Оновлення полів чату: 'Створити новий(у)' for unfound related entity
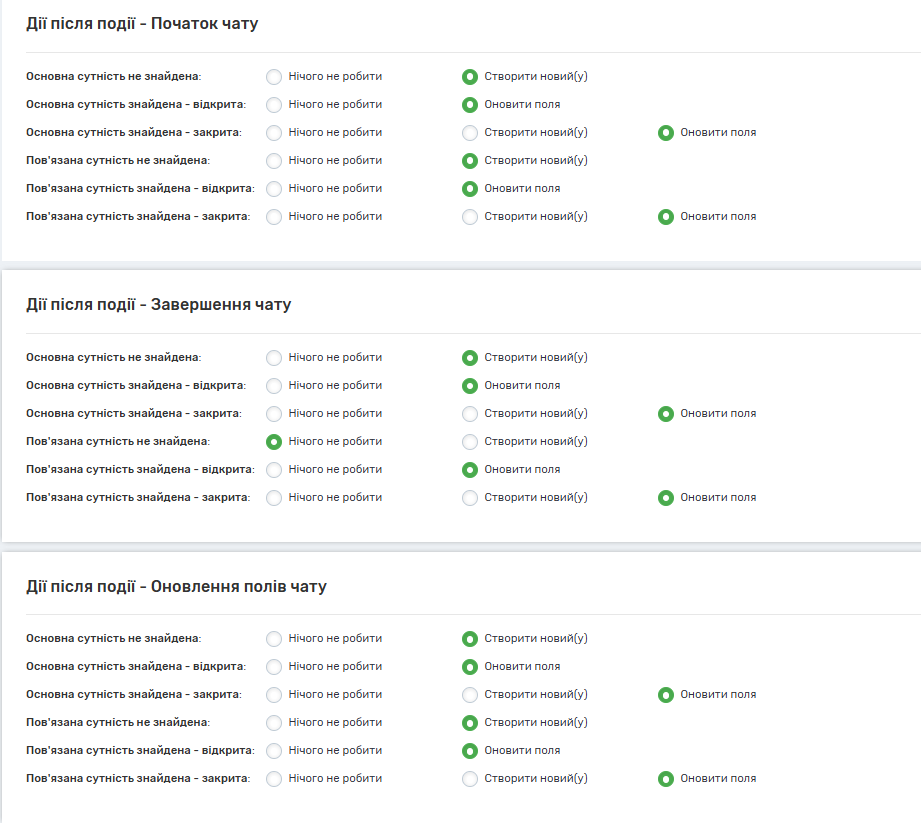 (470, 723)
